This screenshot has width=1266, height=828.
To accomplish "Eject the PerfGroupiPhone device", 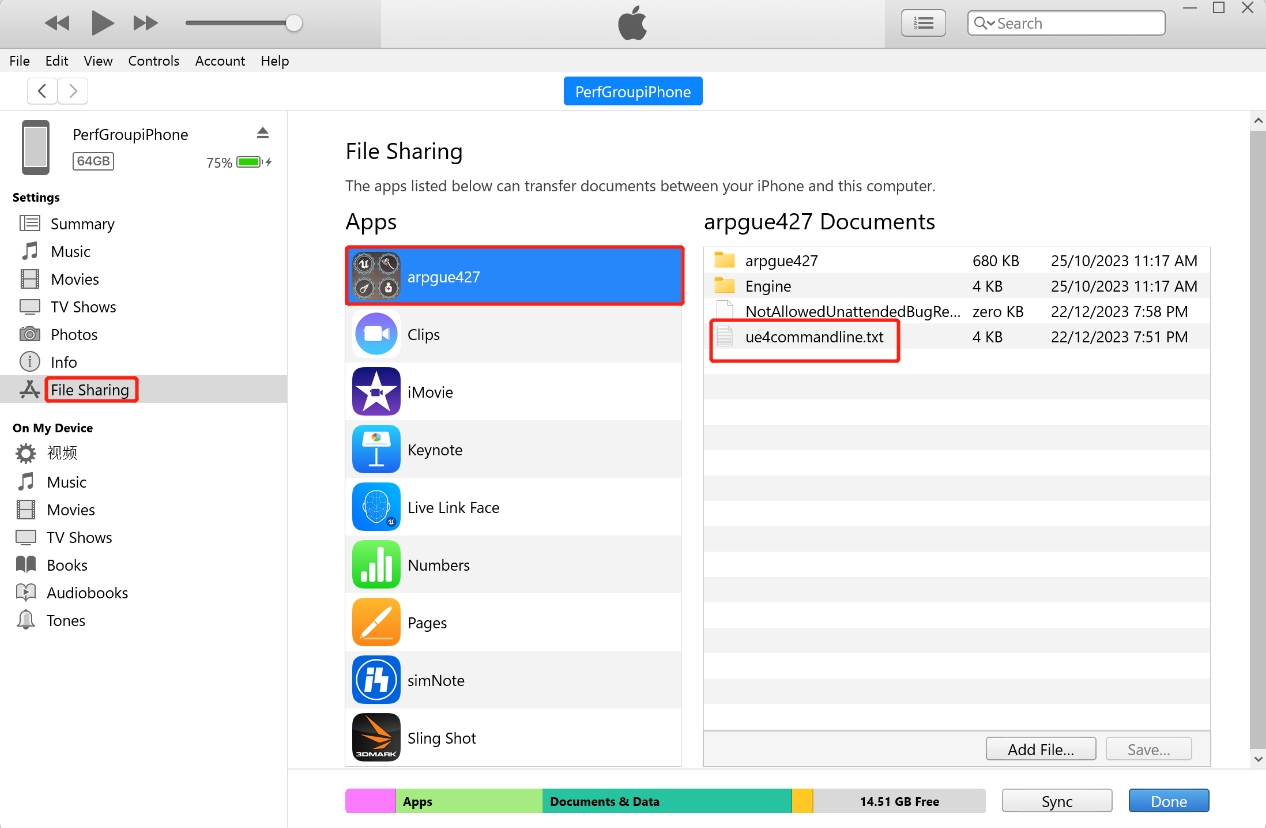I will click(263, 133).
